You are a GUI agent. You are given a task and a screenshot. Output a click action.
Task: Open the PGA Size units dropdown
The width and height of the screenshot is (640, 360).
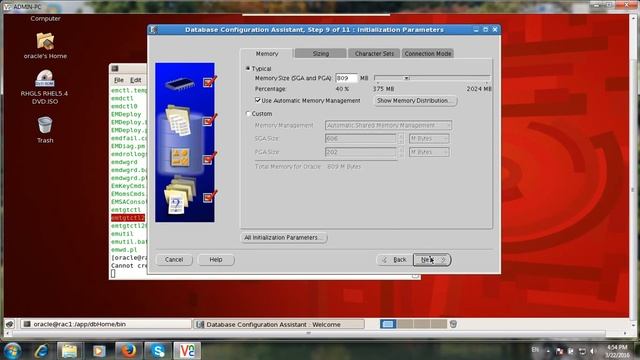point(429,152)
